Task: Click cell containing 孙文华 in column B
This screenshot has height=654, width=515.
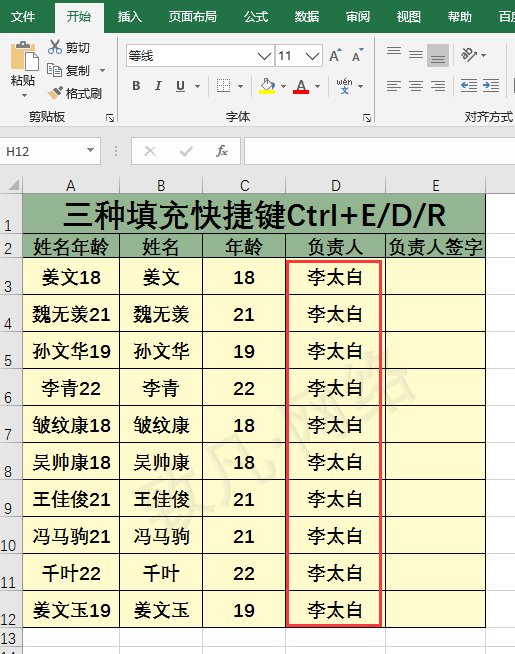Action: 161,350
